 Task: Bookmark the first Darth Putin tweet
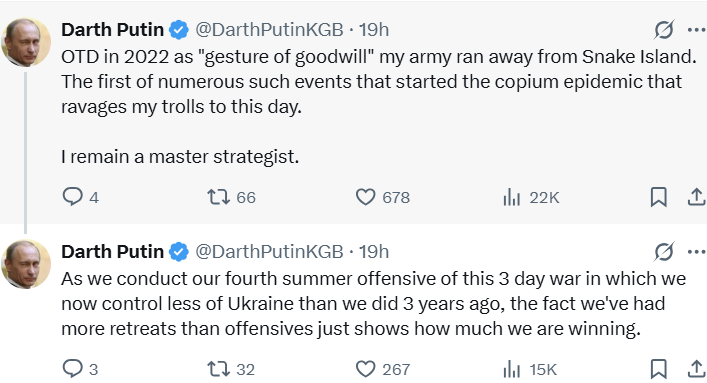pos(658,197)
